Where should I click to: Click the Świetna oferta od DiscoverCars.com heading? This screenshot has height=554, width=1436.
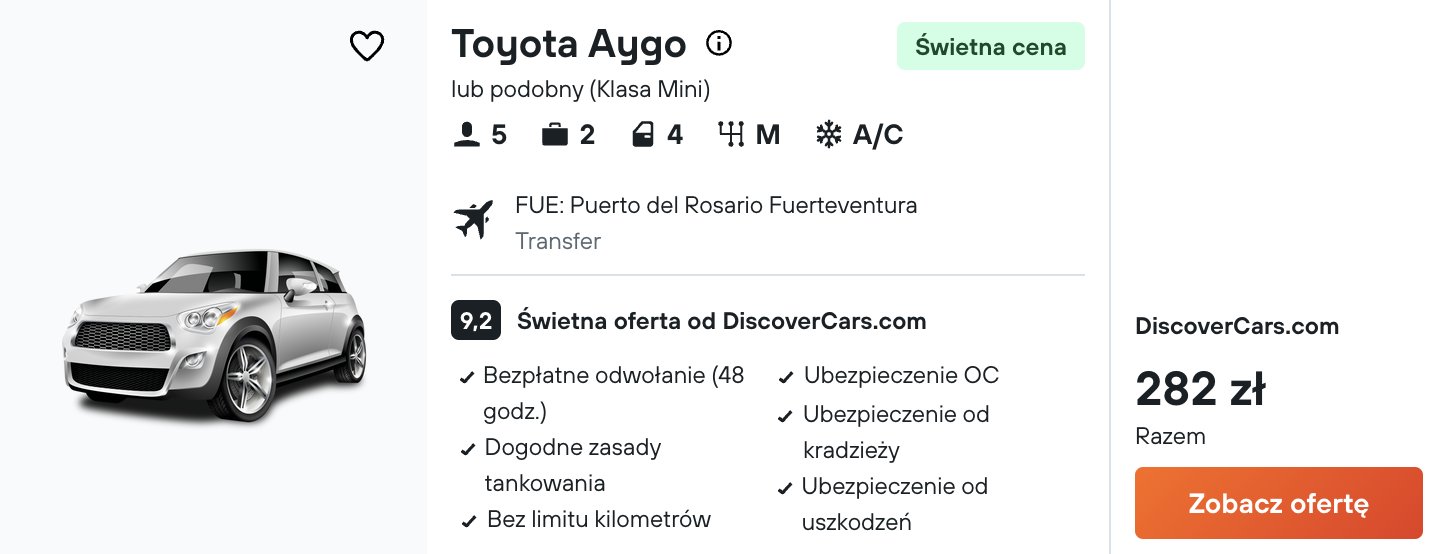click(x=721, y=321)
